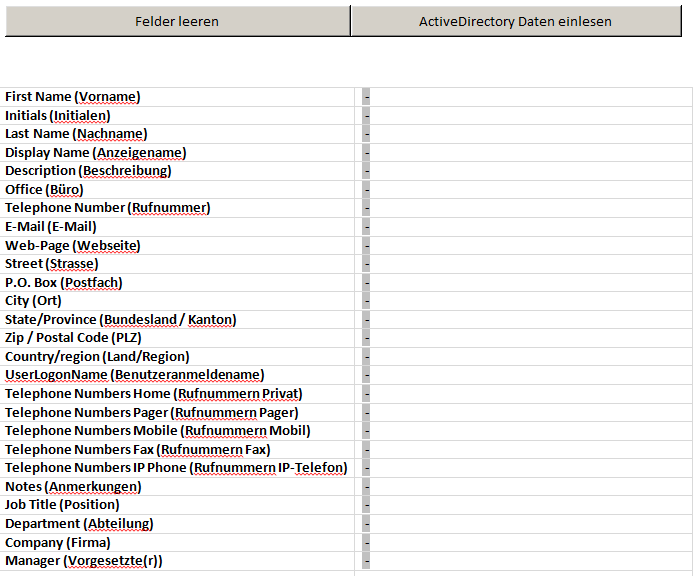The image size is (696, 576).
Task: Click the 'Felder leeren' button
Action: 177,21
